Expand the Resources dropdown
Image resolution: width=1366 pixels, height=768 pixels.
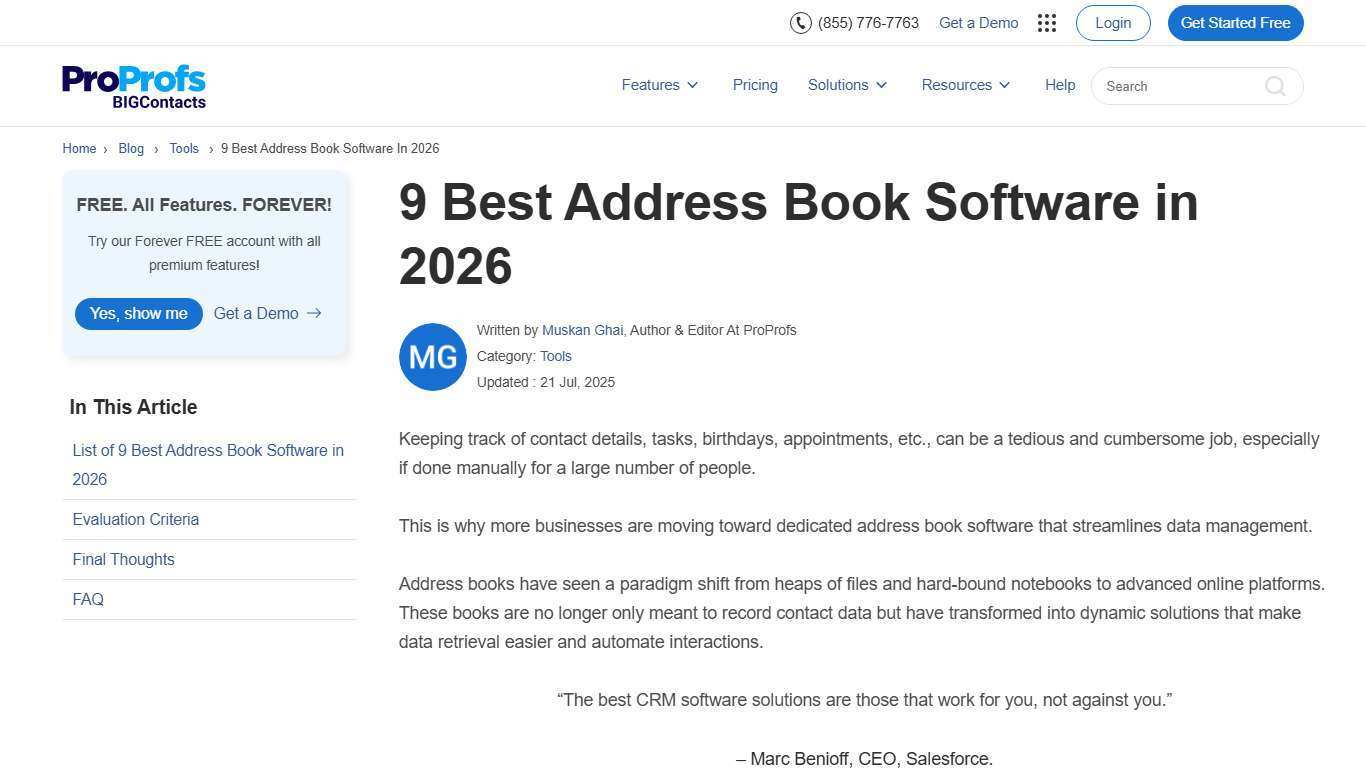point(964,85)
